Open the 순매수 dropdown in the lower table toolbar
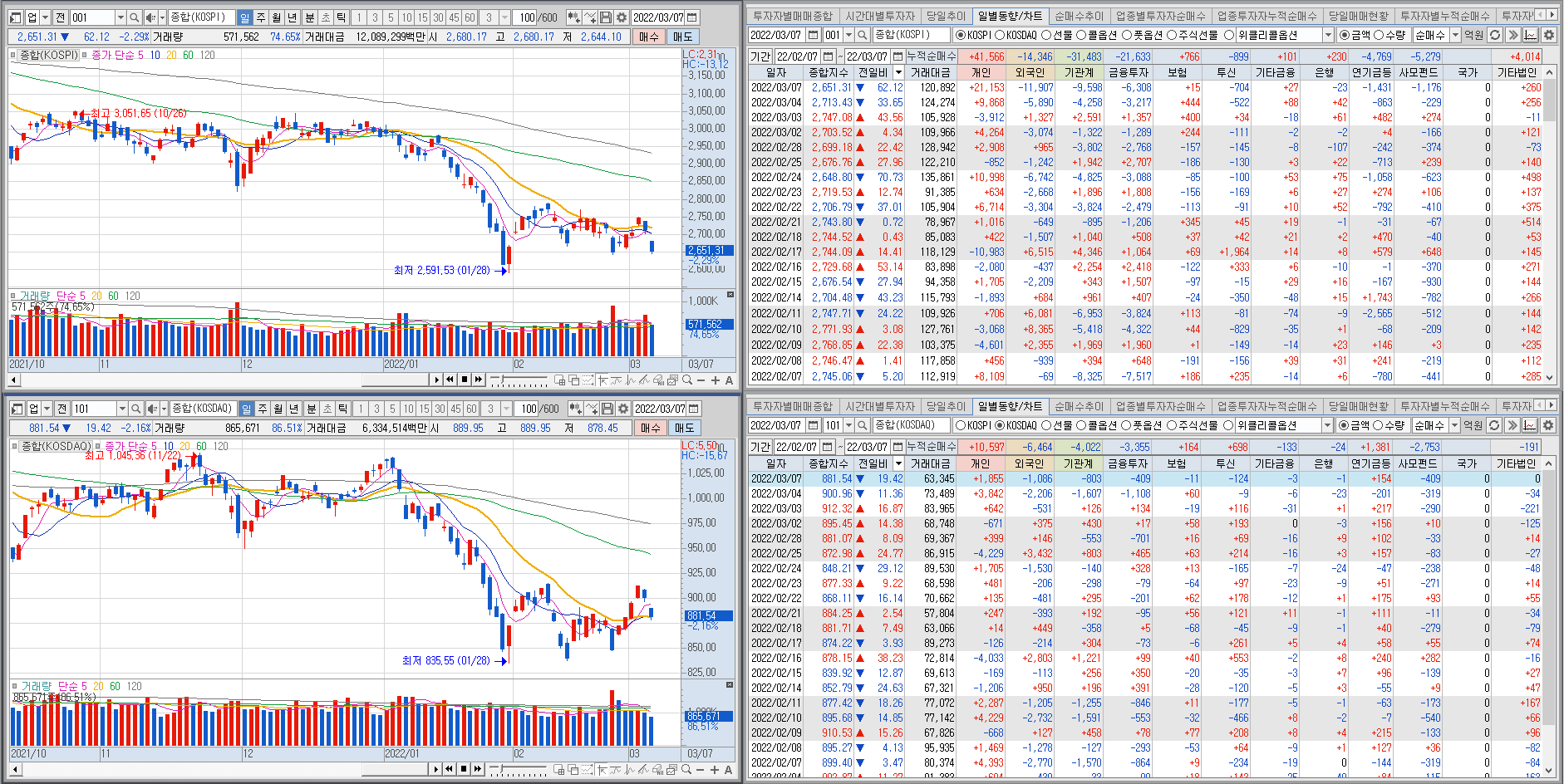The height and width of the screenshot is (784, 1564). click(x=1454, y=425)
